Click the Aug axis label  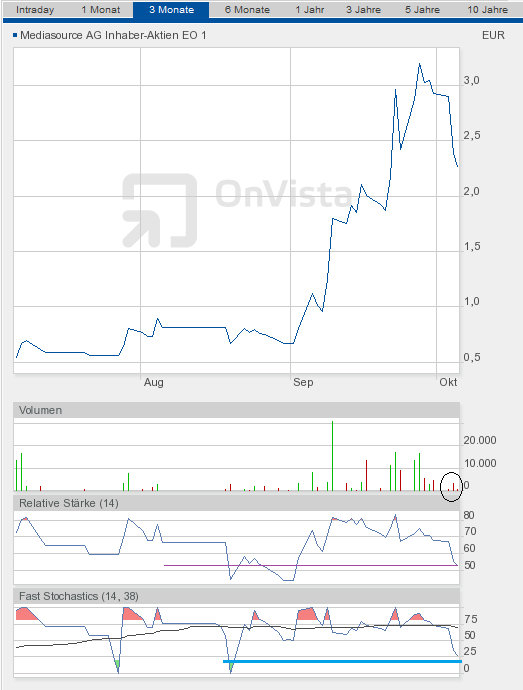[x=154, y=382]
